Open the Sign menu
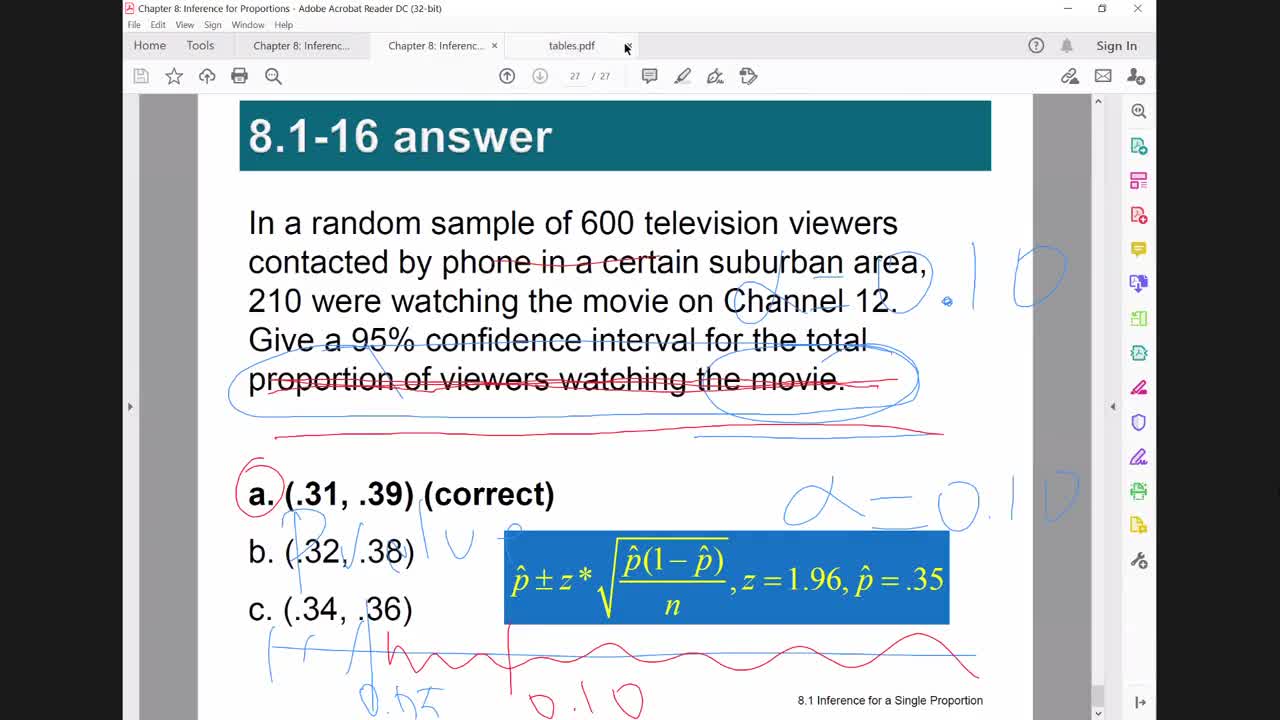The height and width of the screenshot is (720, 1280). click(x=212, y=25)
